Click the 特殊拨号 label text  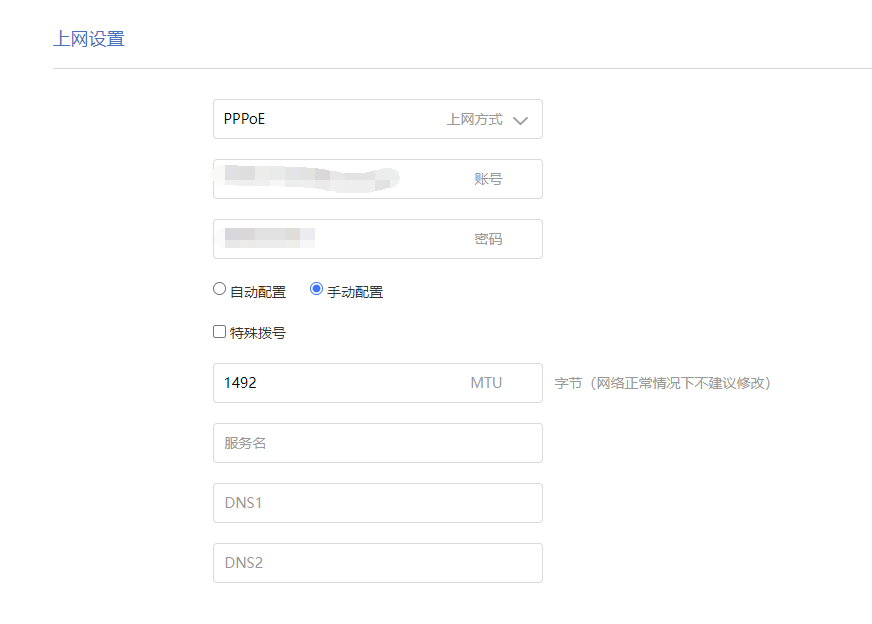pos(258,331)
